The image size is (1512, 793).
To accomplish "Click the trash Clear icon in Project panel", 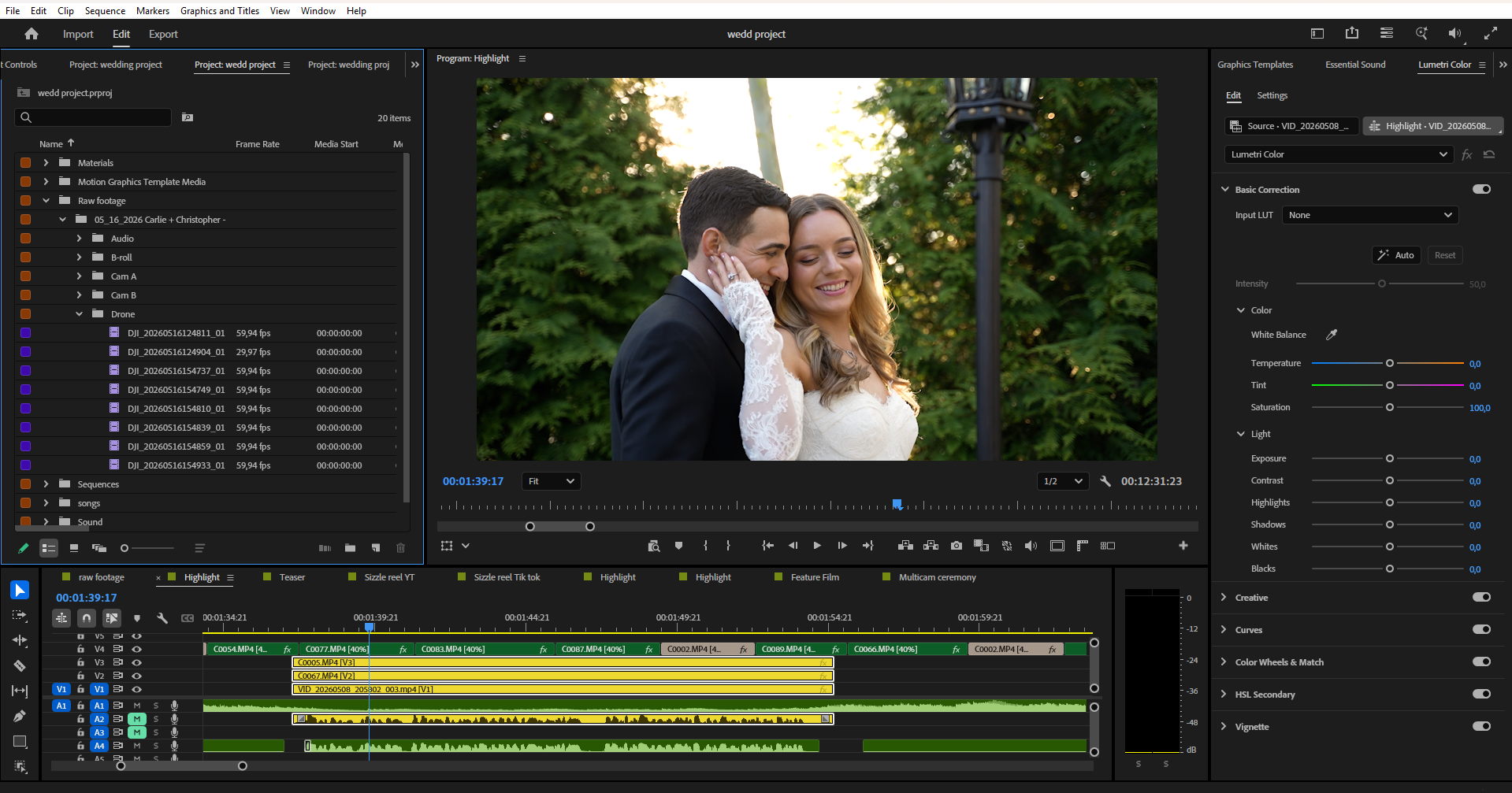I will pos(400,548).
